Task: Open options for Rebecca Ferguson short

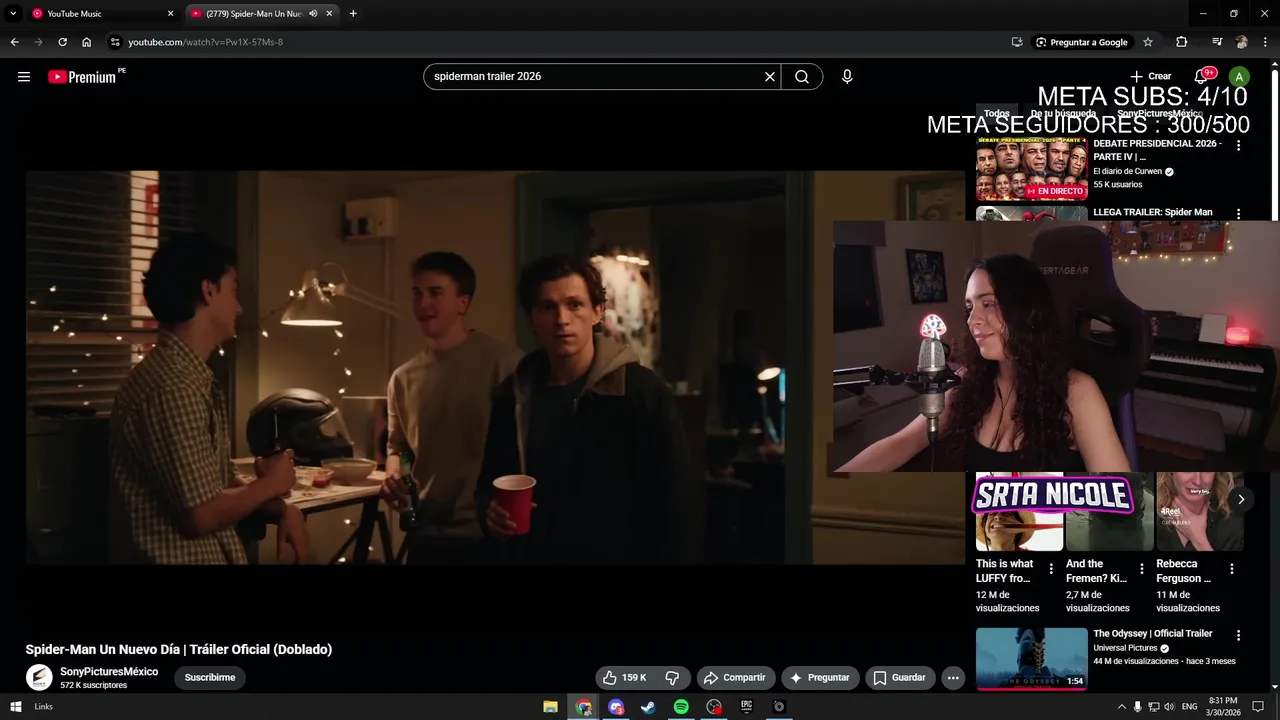Action: point(1232,569)
